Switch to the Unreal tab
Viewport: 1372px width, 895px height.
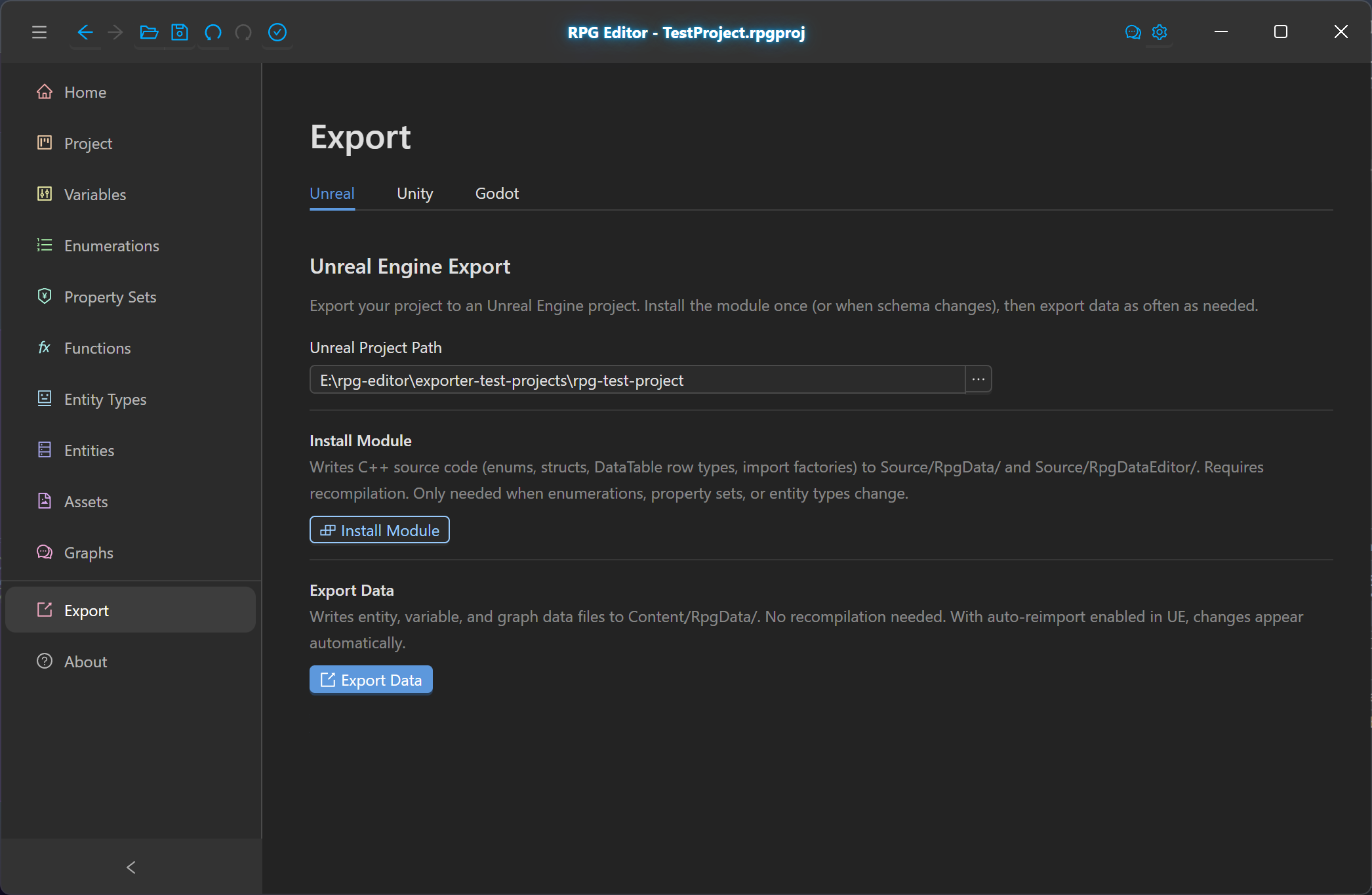click(332, 194)
